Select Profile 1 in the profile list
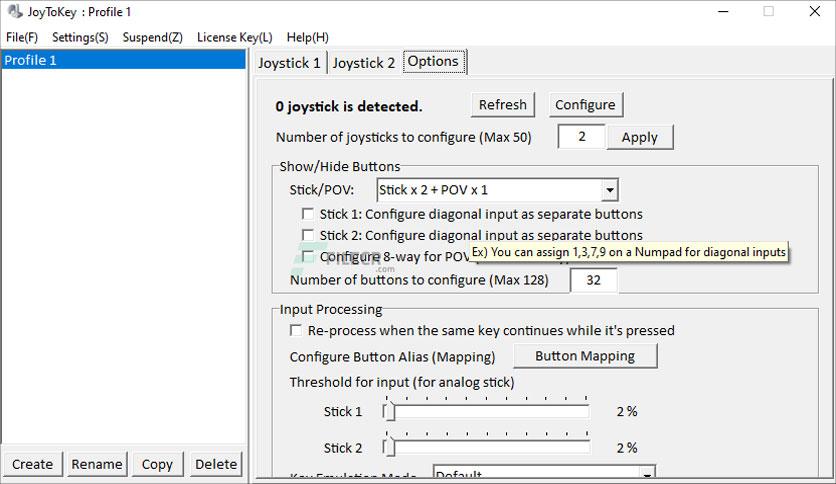Image resolution: width=836 pixels, height=484 pixels. [x=123, y=60]
